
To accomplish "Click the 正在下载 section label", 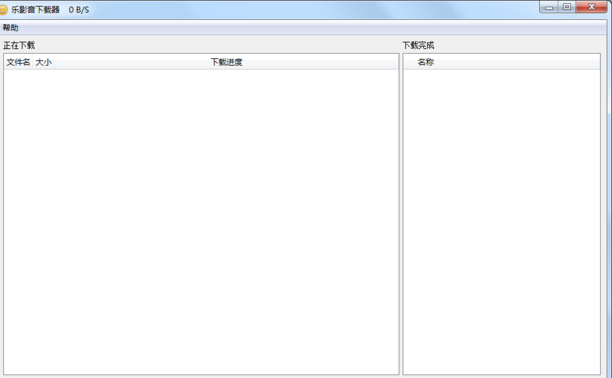I will click(x=19, y=45).
